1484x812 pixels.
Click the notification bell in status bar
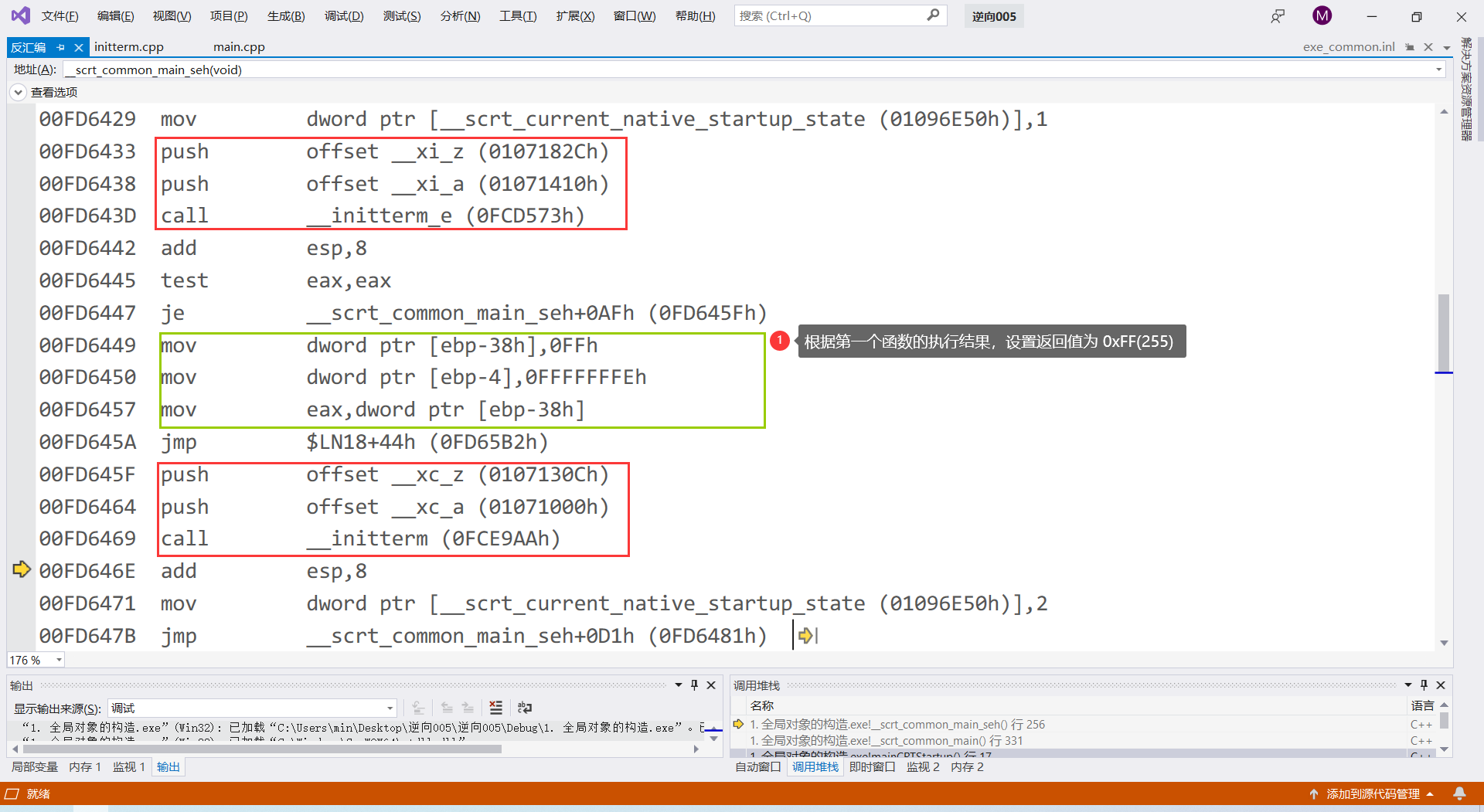click(x=1459, y=793)
